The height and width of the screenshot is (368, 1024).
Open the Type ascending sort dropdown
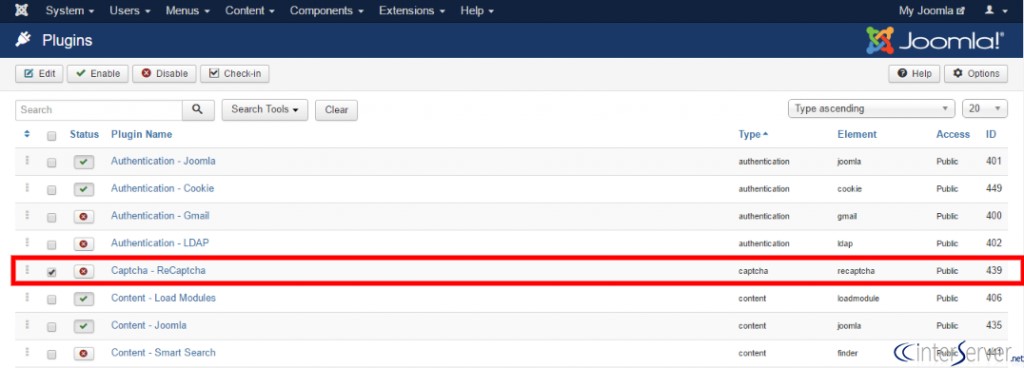pos(872,109)
